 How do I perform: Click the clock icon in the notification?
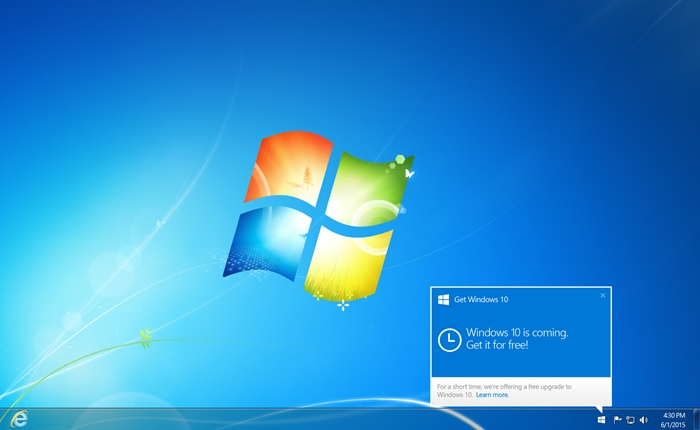click(x=450, y=340)
